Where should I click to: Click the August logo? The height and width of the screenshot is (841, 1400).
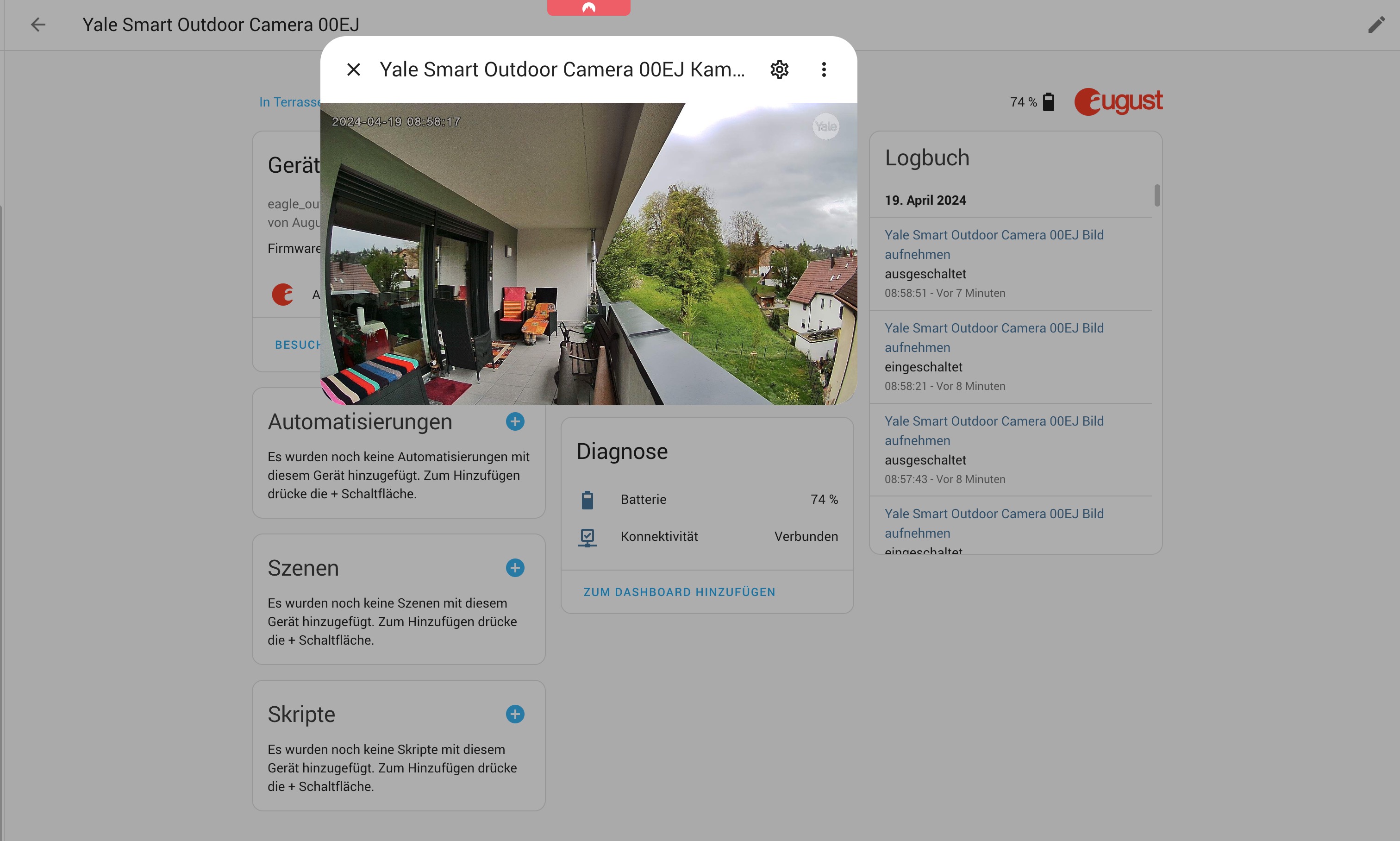coord(1118,101)
